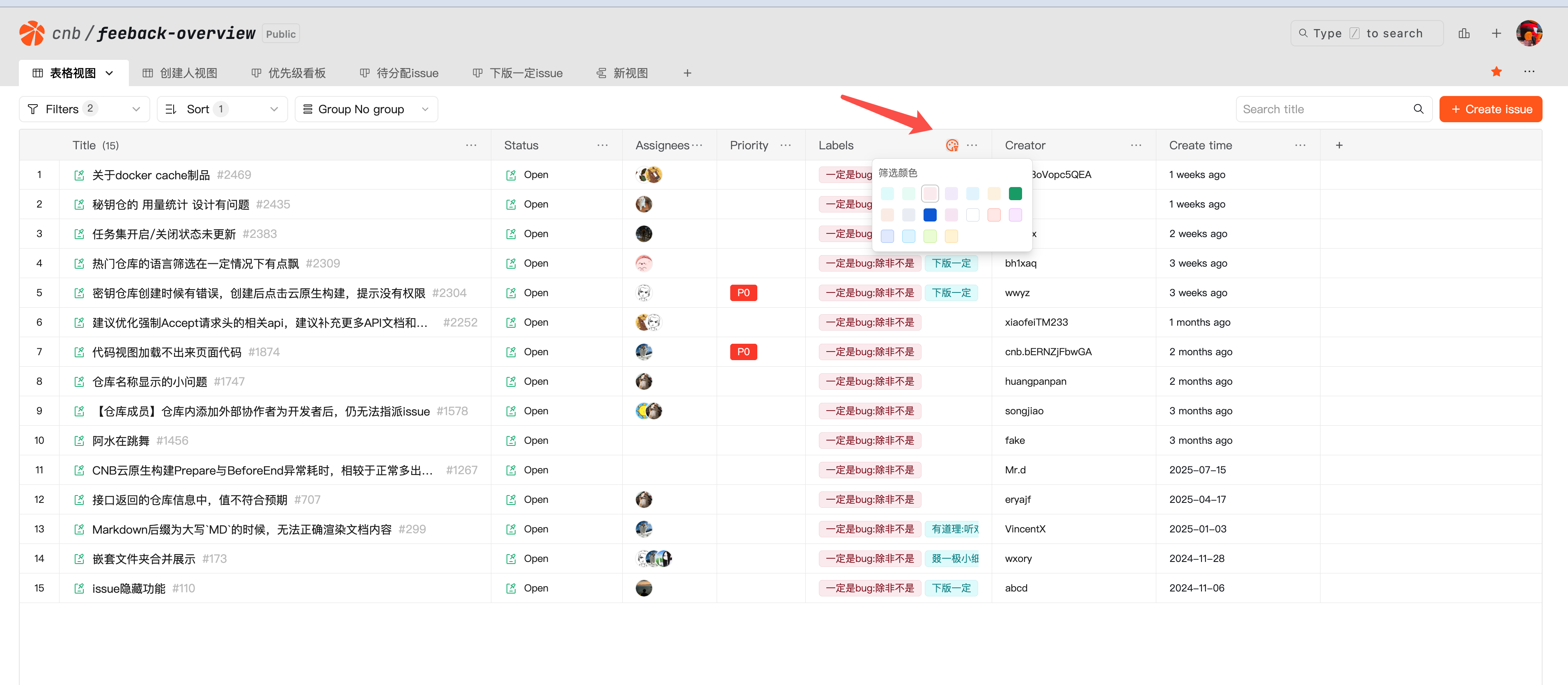1568x685 pixels.
Task: Open the statistics chart icon in header
Action: (x=1464, y=34)
